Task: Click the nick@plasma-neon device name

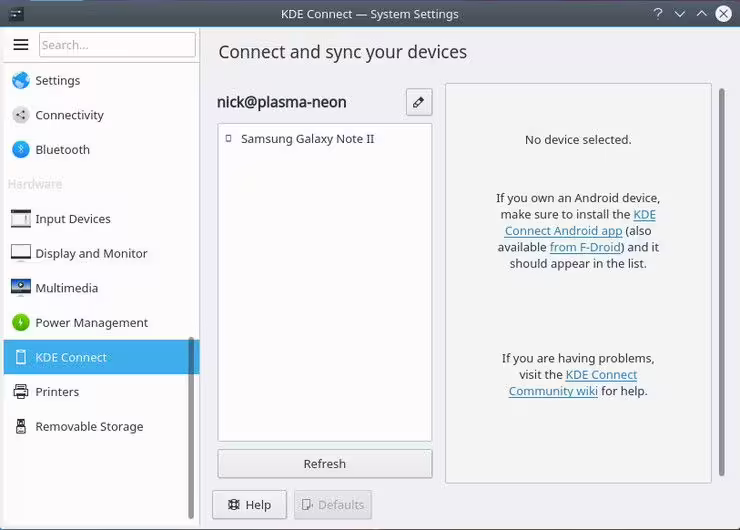Action: [x=282, y=102]
